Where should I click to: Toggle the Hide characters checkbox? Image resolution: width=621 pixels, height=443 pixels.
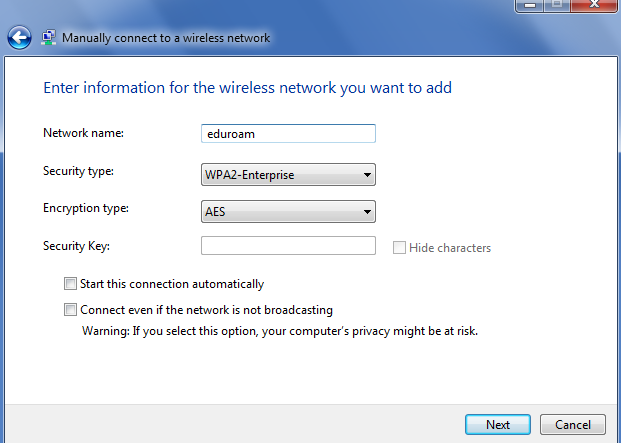(x=399, y=248)
